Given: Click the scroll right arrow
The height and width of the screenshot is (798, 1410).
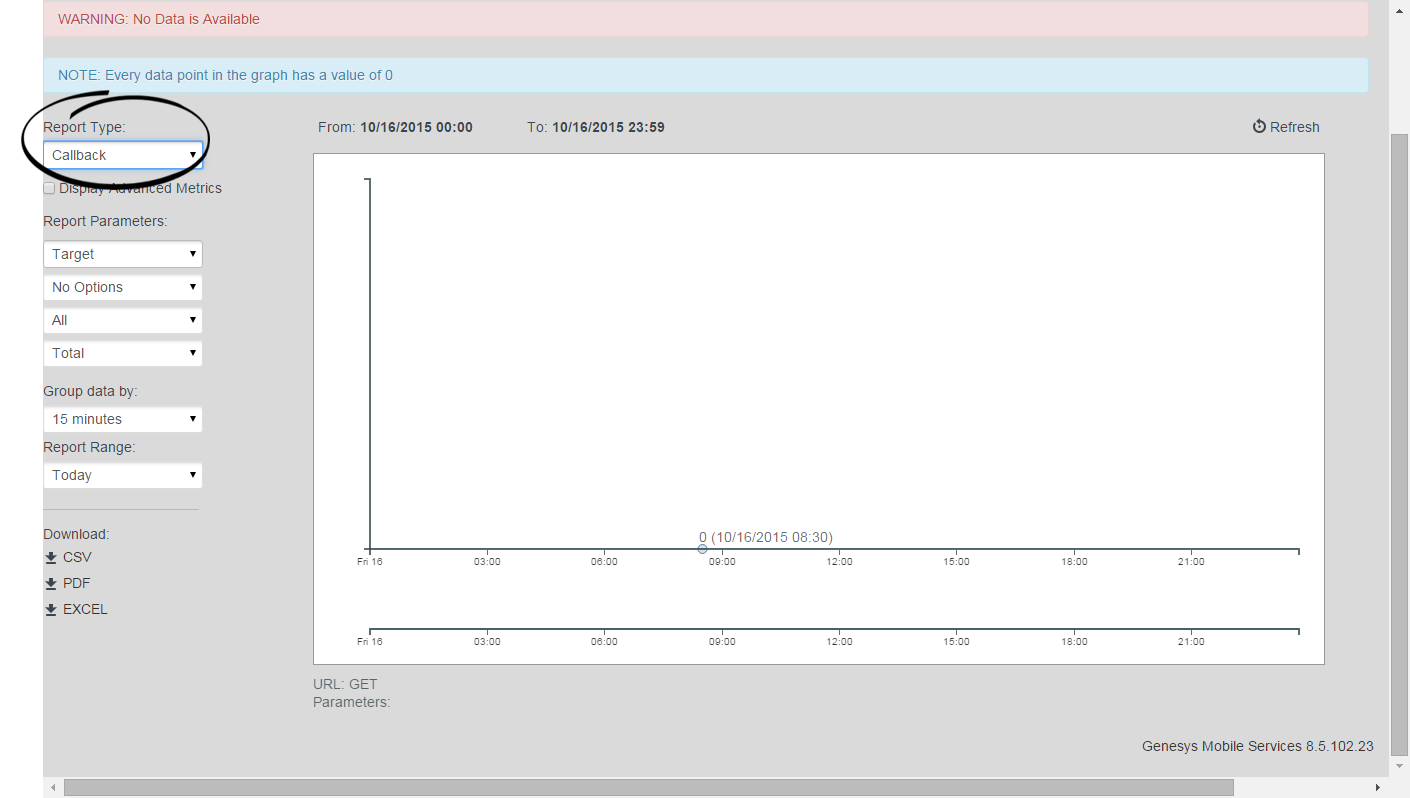Looking at the screenshot, I should pyautogui.click(x=1377, y=788).
